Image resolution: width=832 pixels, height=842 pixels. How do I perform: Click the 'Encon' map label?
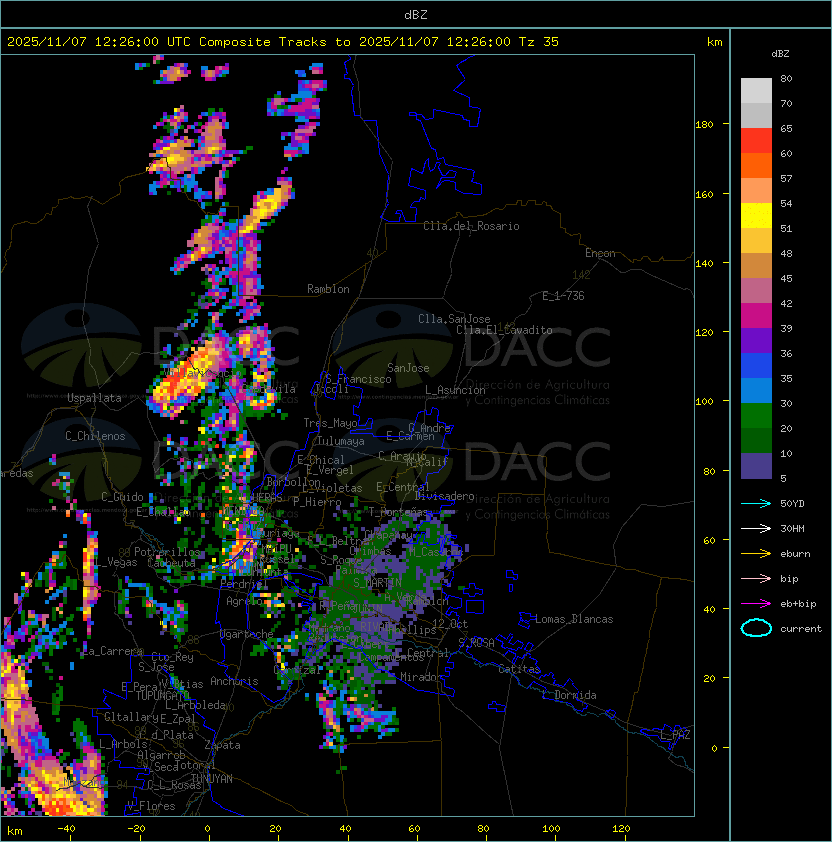[600, 253]
